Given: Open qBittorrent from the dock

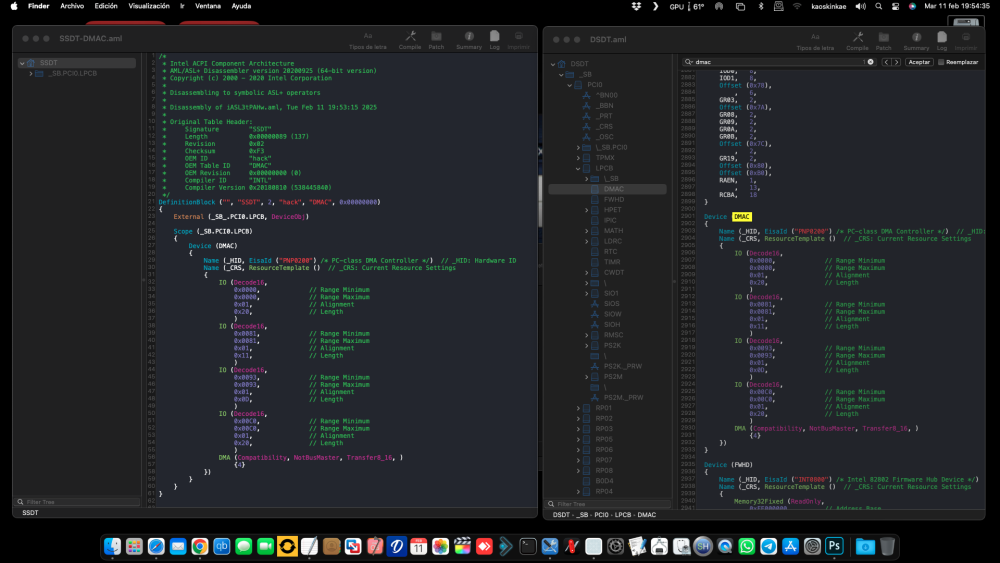Looking at the screenshot, I should pos(221,546).
